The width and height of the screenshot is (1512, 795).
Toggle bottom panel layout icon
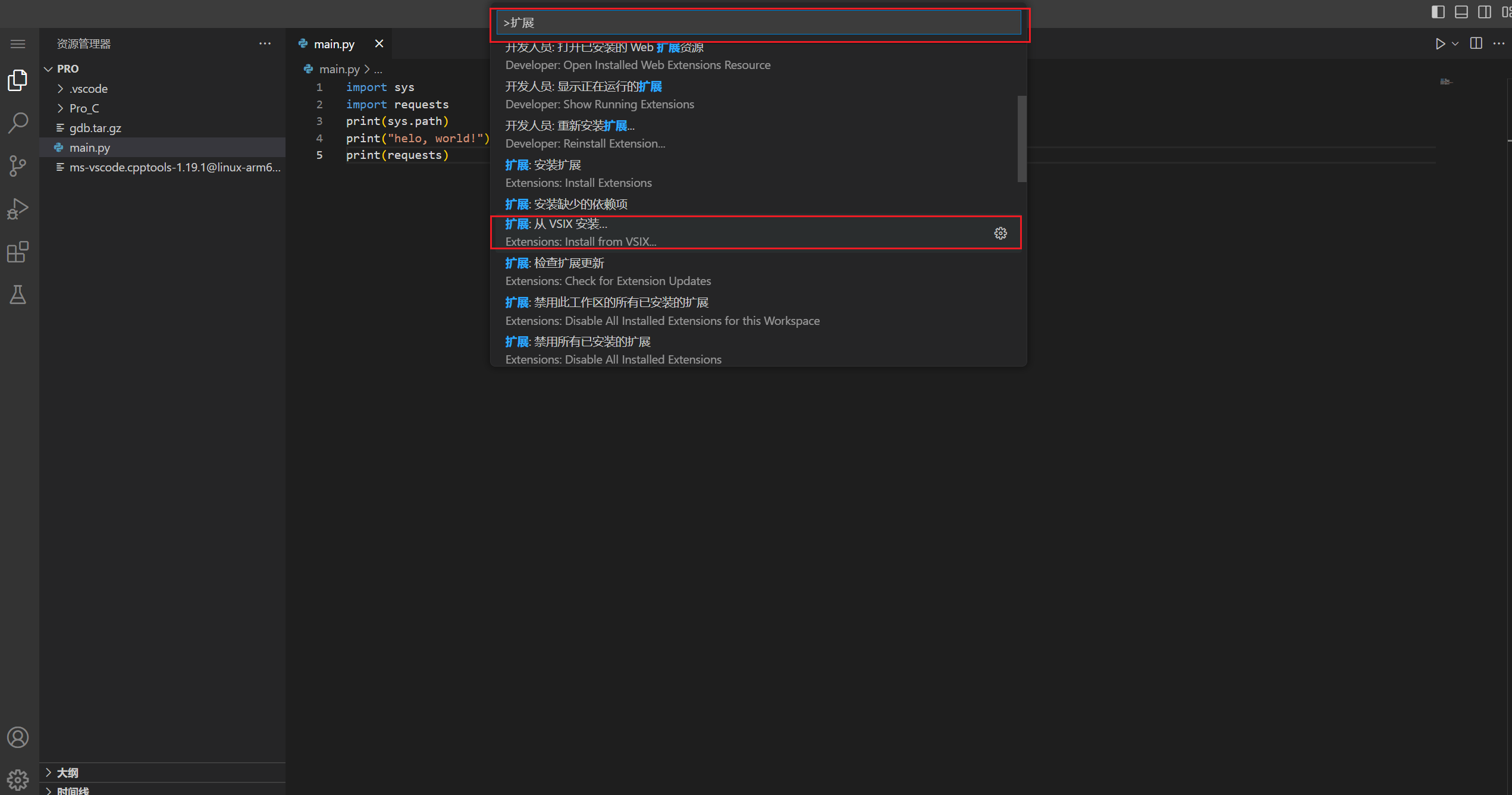coord(1461,12)
